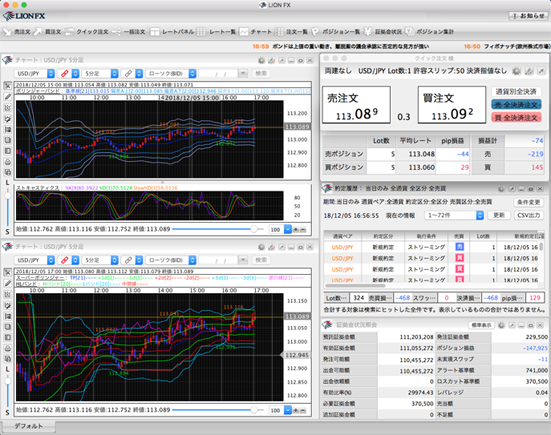
Task: Open settings gear of the stochastics chart window
Action: [x=261, y=60]
